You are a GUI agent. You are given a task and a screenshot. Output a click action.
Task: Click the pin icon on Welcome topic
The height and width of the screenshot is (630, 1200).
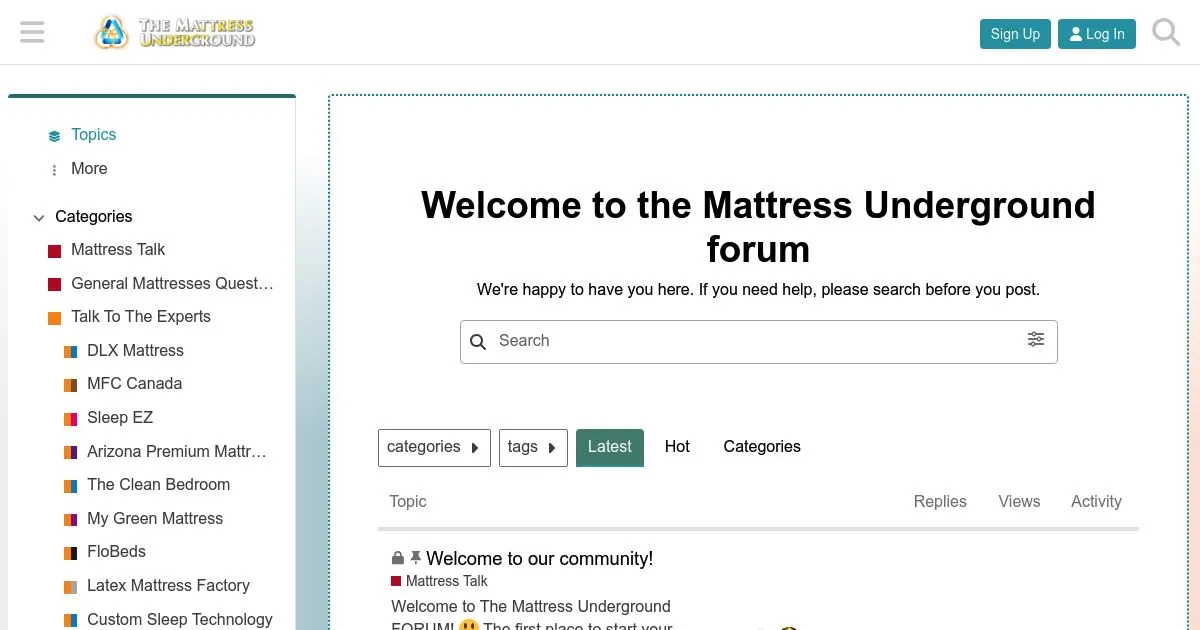point(416,558)
